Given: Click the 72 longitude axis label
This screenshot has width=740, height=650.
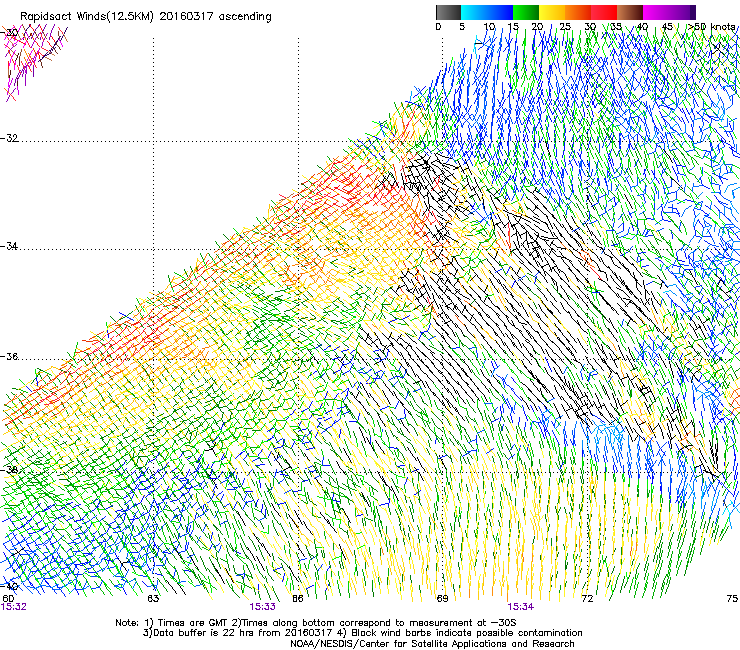Looking at the screenshot, I should pyautogui.click(x=587, y=598).
